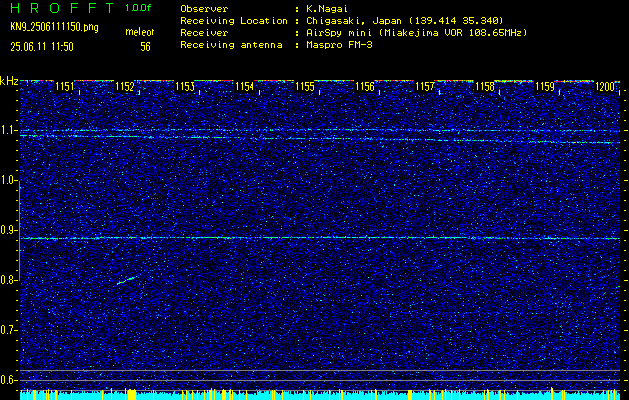Click the 1156 time marker
629x400 pixels.
[365, 86]
